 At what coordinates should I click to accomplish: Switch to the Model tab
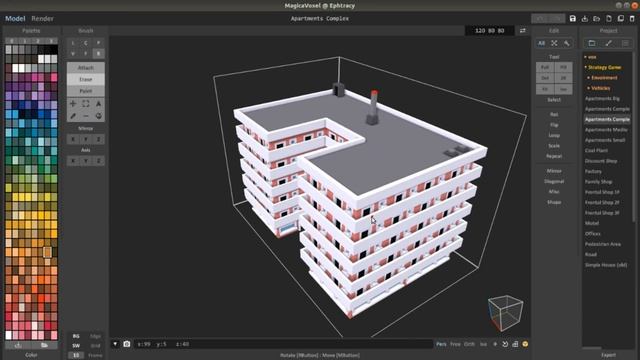coord(15,18)
